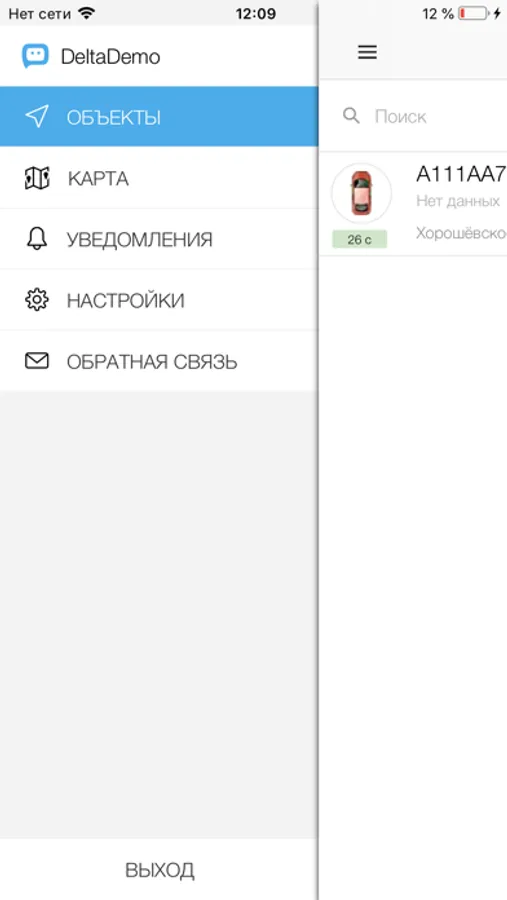507x900 pixels.
Task: Select the red car thumbnail
Action: pyautogui.click(x=361, y=193)
